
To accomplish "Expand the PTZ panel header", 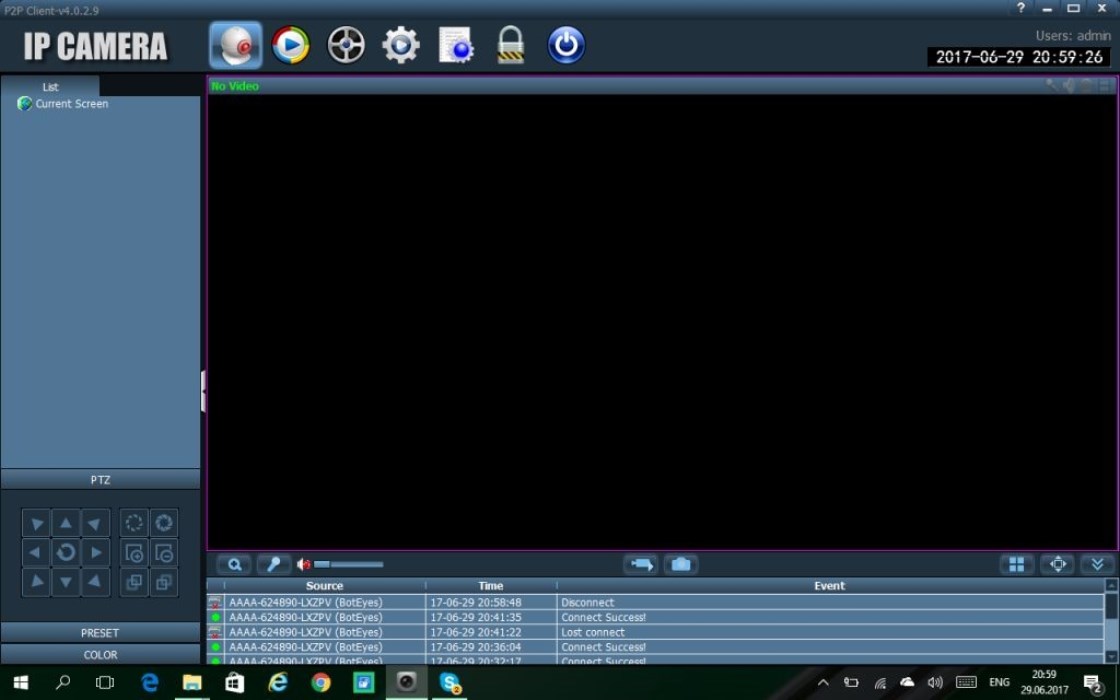I will click(100, 479).
